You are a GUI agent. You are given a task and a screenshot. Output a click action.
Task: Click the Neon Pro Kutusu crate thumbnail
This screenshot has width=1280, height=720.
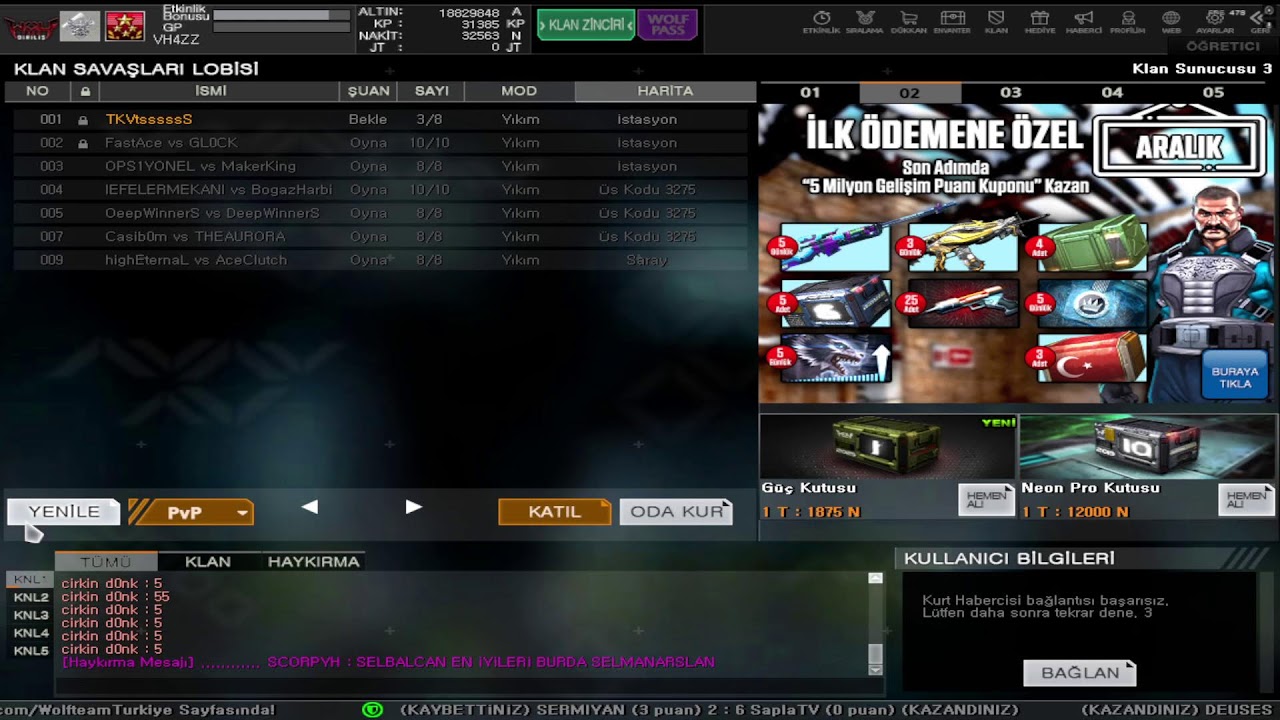coord(1147,447)
